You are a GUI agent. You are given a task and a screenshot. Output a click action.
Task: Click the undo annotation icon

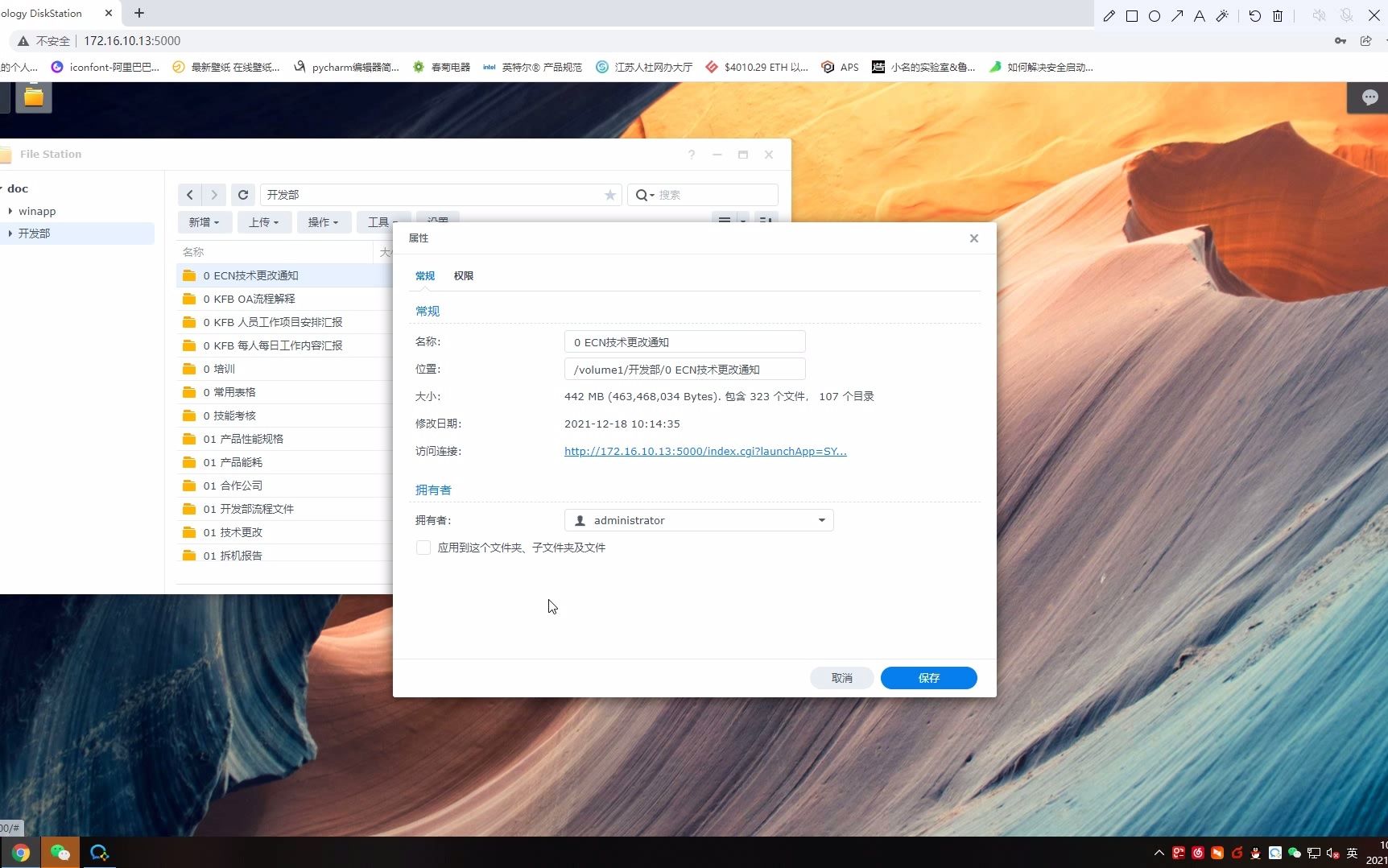click(x=1254, y=16)
